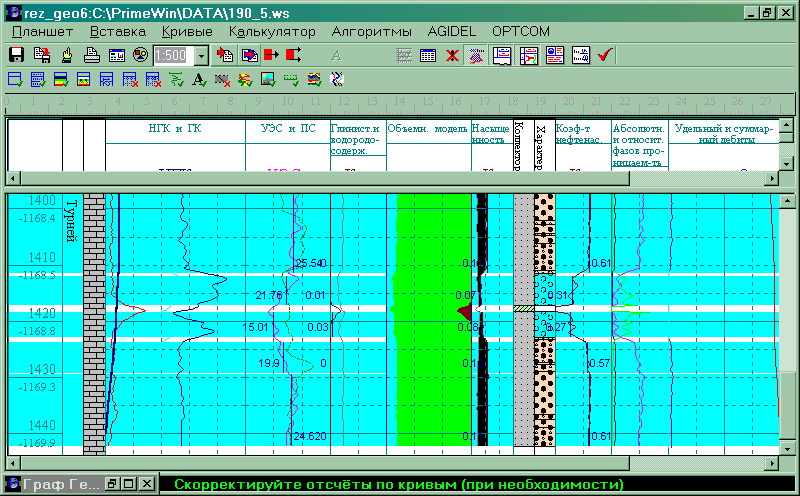Click the document-with-floppy save-as icon
Image resolution: width=800 pixels, height=496 pixels.
click(41, 55)
